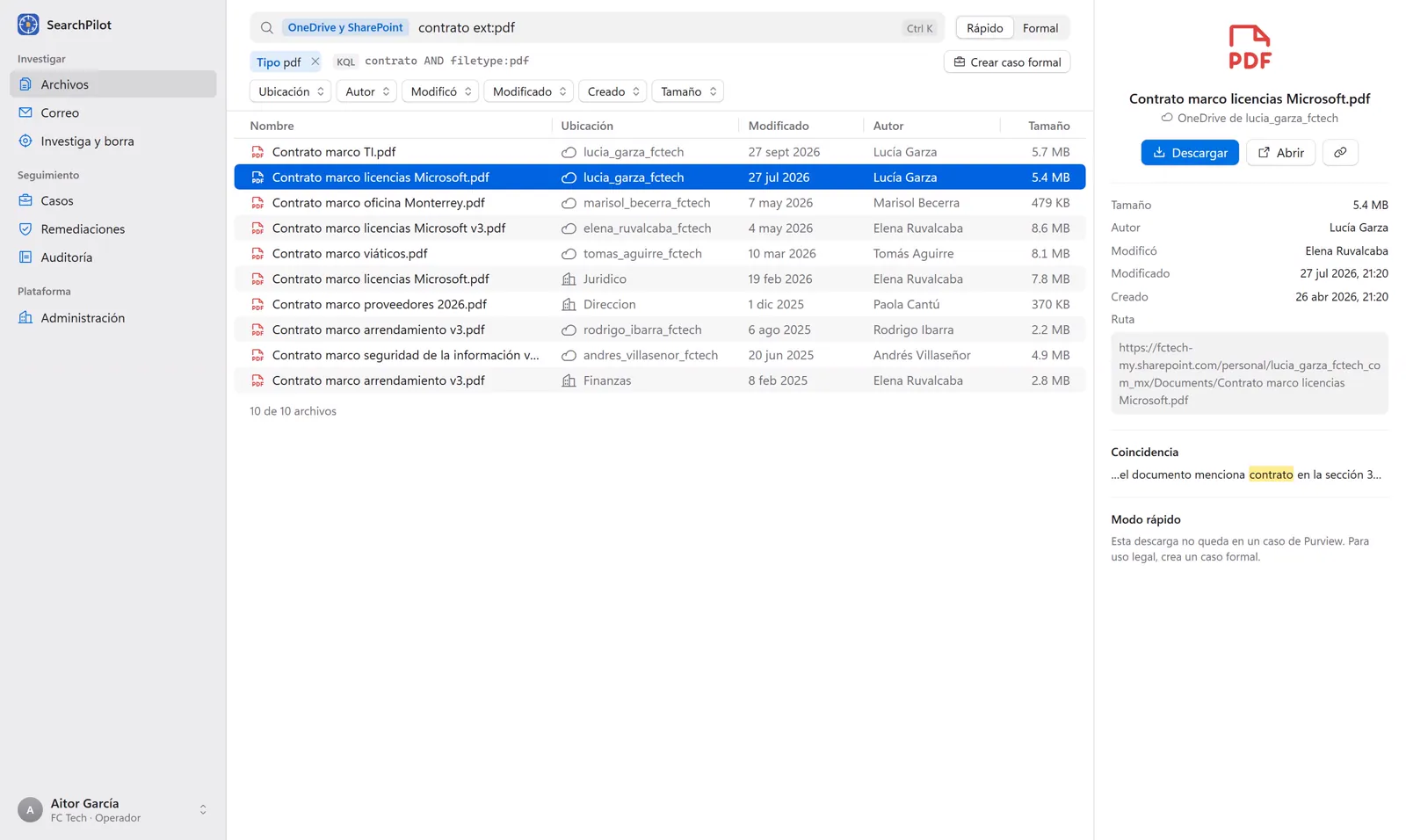Expand the Aitor García account menu
Screen dimensions: 1406x840
(203, 810)
